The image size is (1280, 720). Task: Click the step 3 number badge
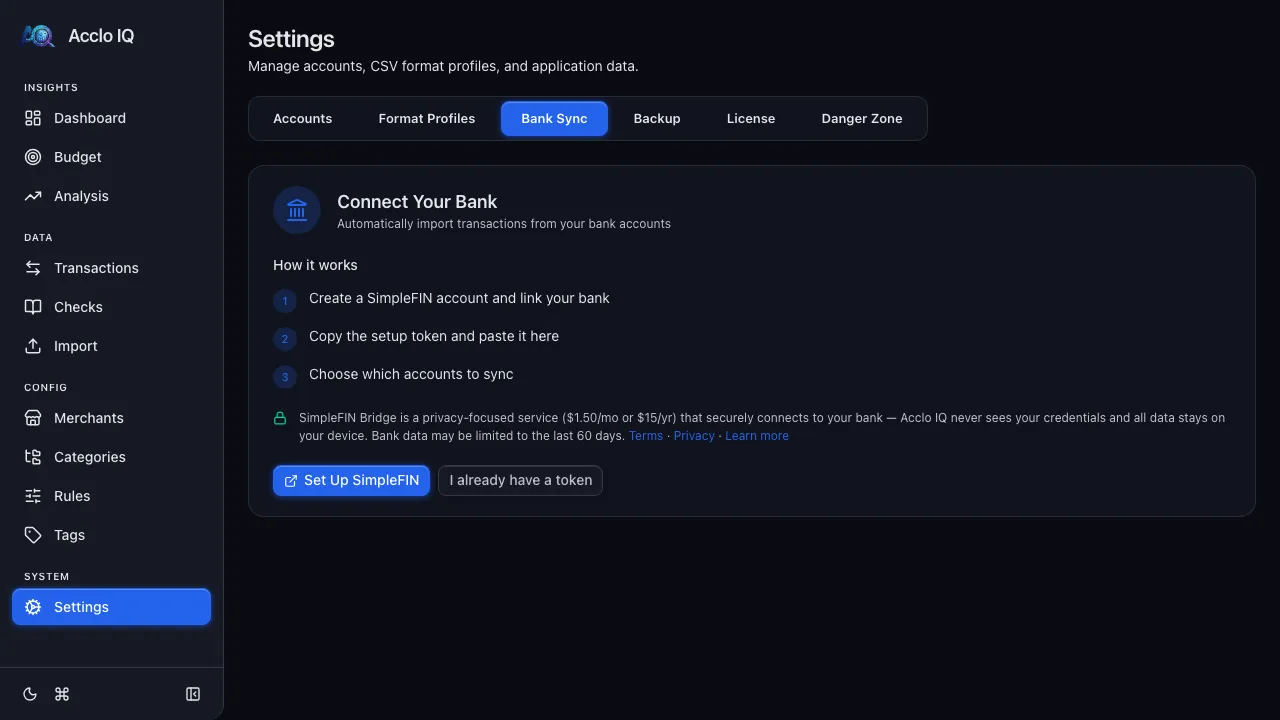(x=285, y=377)
